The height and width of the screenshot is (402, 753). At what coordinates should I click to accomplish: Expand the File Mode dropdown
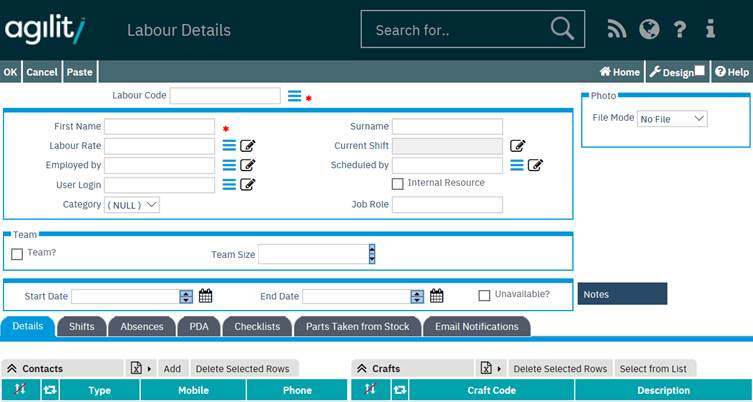click(672, 119)
